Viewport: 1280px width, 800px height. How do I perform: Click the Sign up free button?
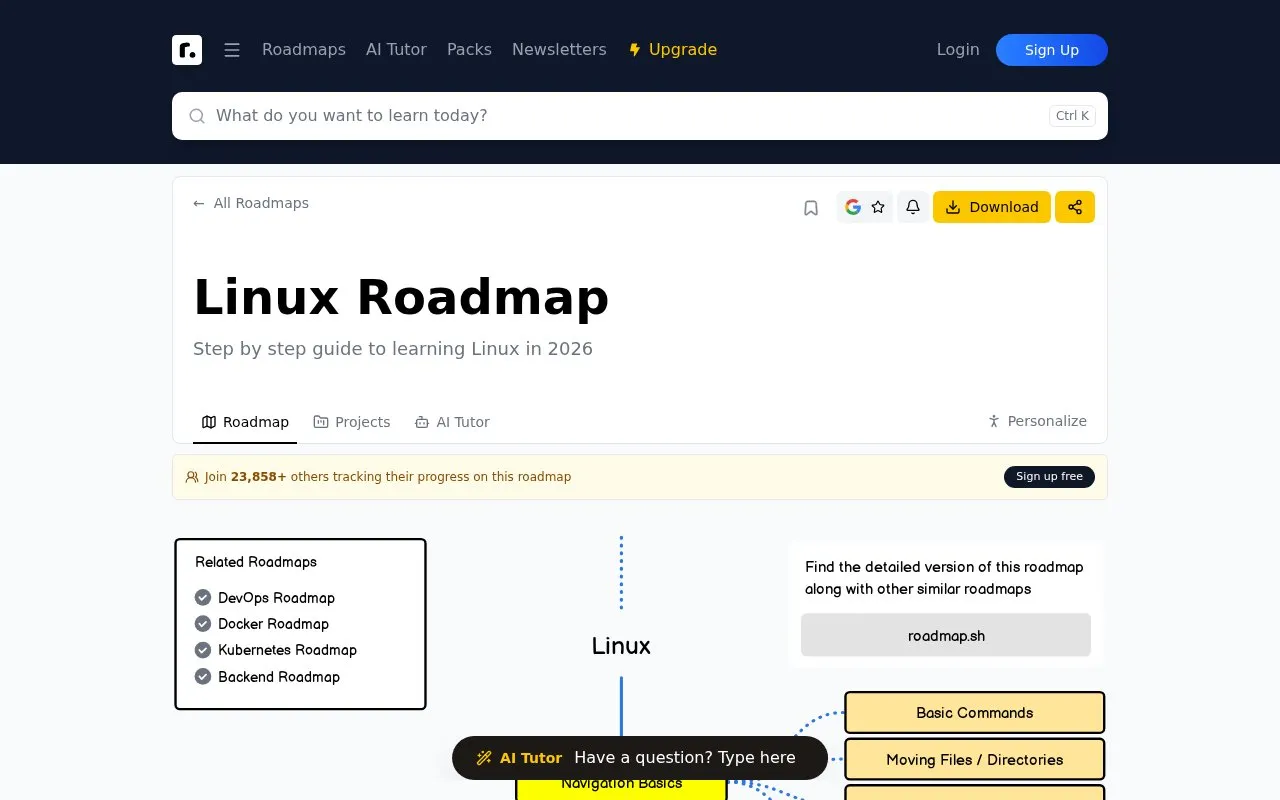click(1049, 477)
